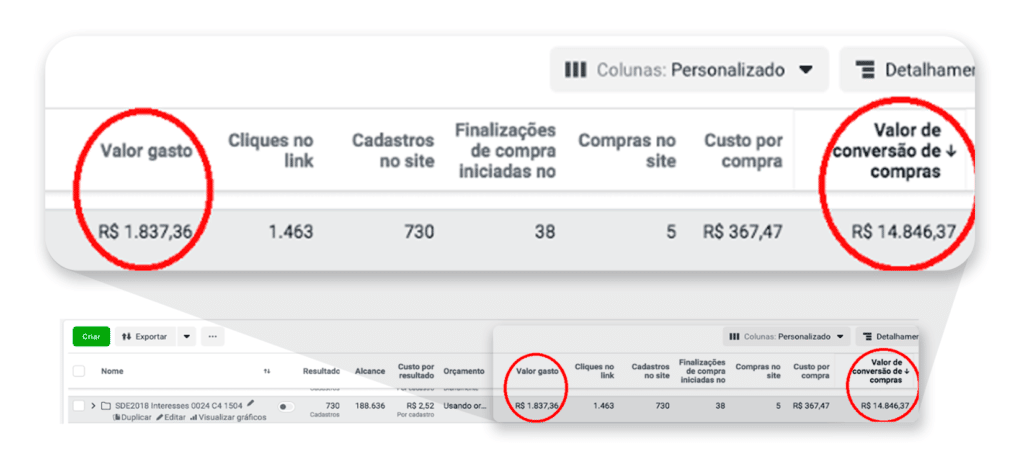
Task: Click the Exportar button
Action: [145, 337]
